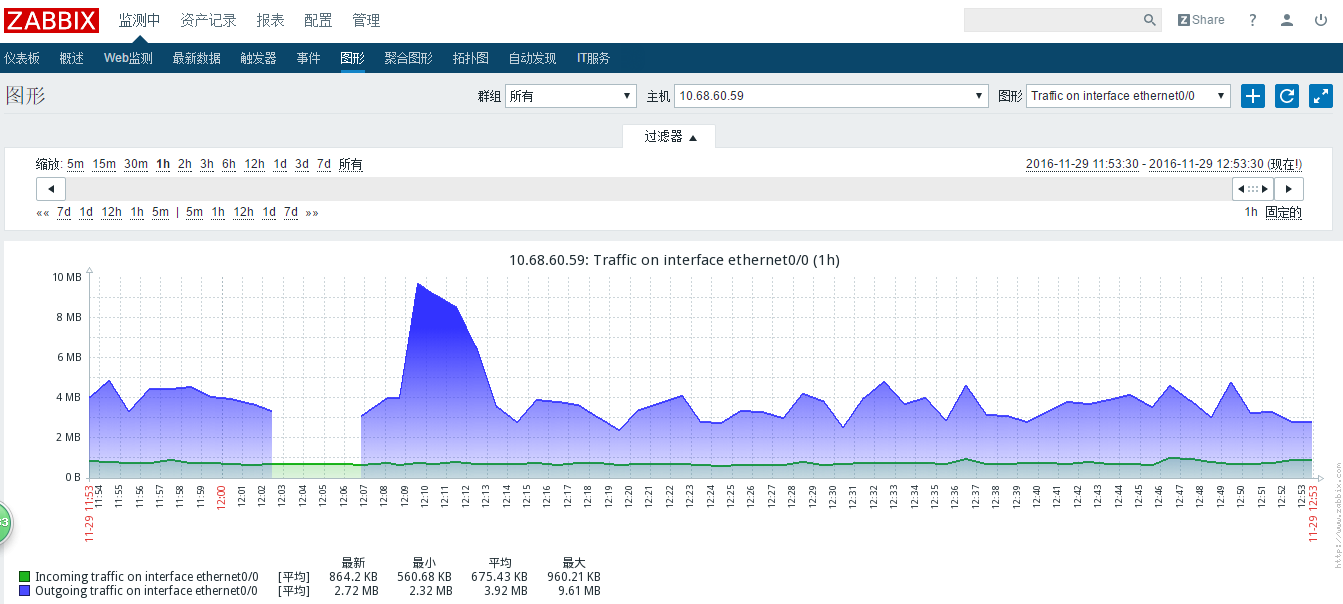Open the user profile icon
The height and width of the screenshot is (604, 1343).
click(1288, 20)
